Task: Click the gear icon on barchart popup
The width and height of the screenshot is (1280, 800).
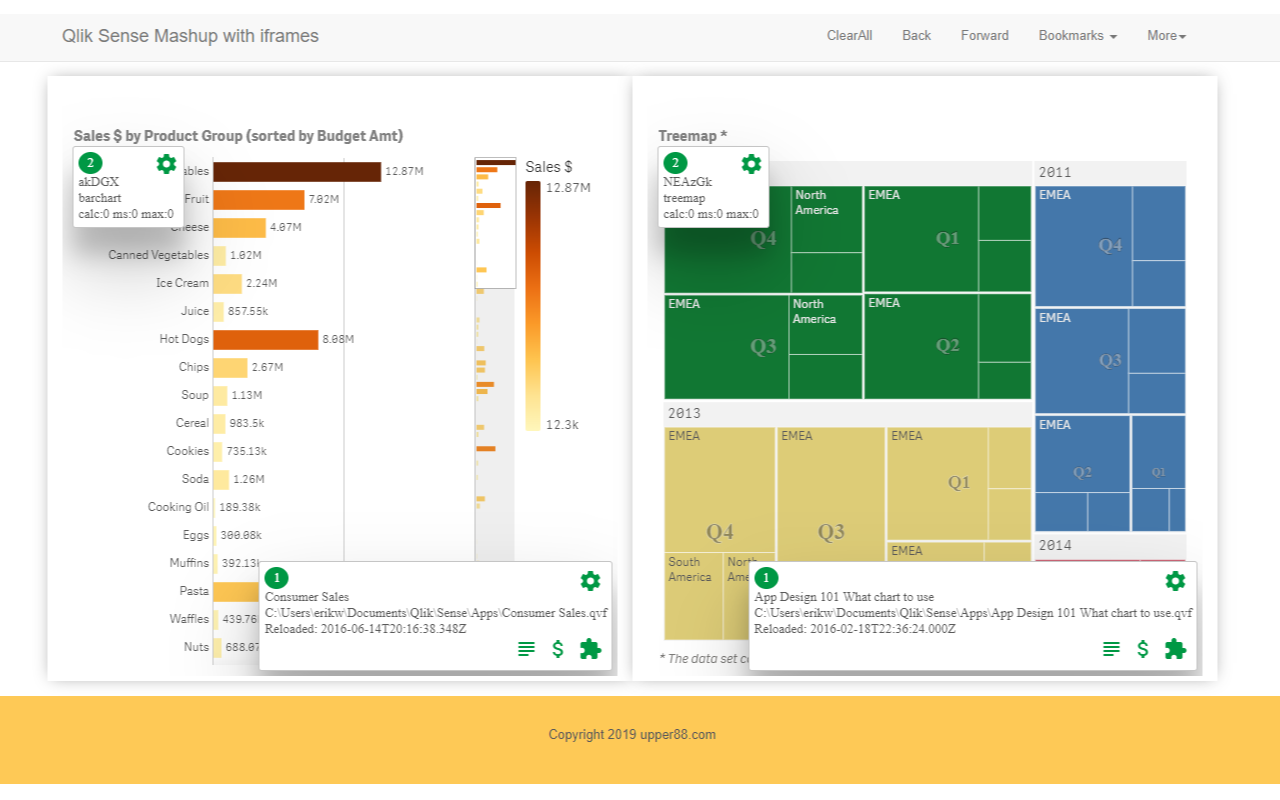Action: (x=166, y=164)
